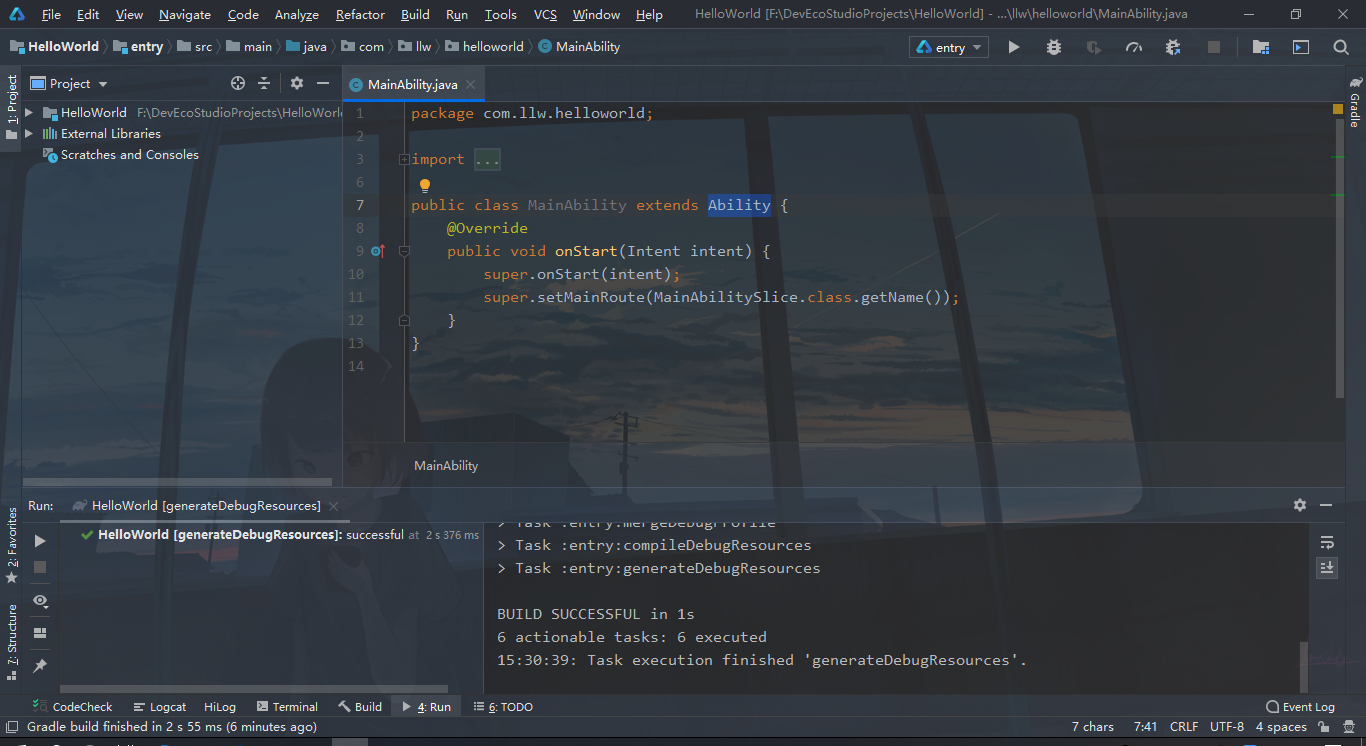This screenshot has width=1366, height=746.
Task: Expand the folded import block
Action: (x=403, y=159)
